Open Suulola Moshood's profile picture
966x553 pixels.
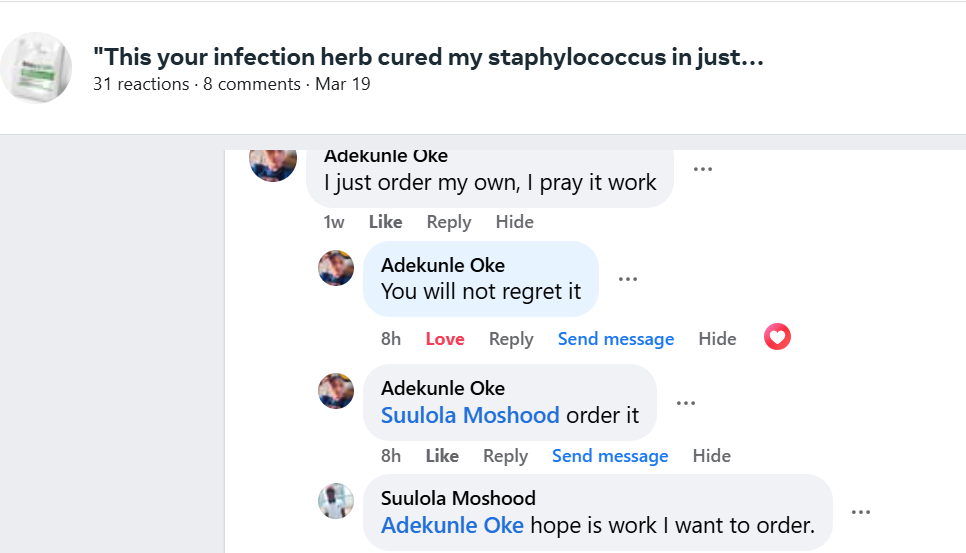tap(336, 500)
